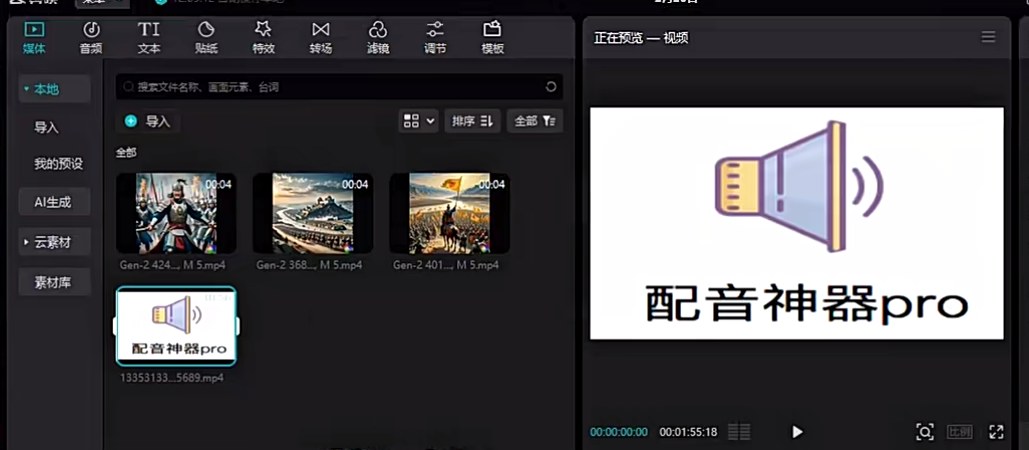Click the Gen-2 401..., M 5.mp4 label
Image resolution: width=1029 pixels, height=450 pixels.
(x=446, y=266)
